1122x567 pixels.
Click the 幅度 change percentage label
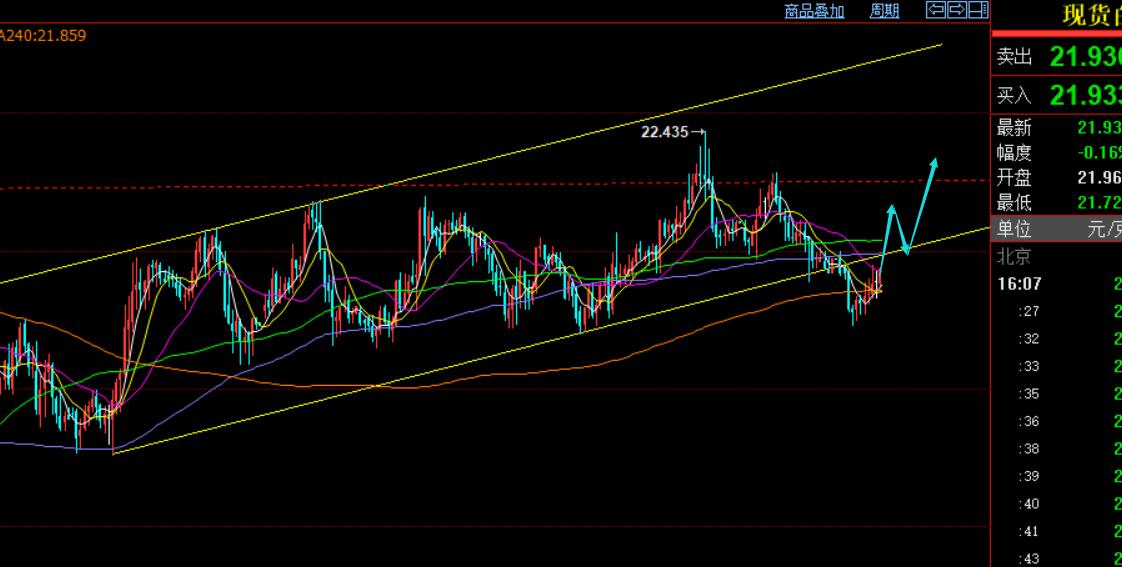coord(1014,153)
